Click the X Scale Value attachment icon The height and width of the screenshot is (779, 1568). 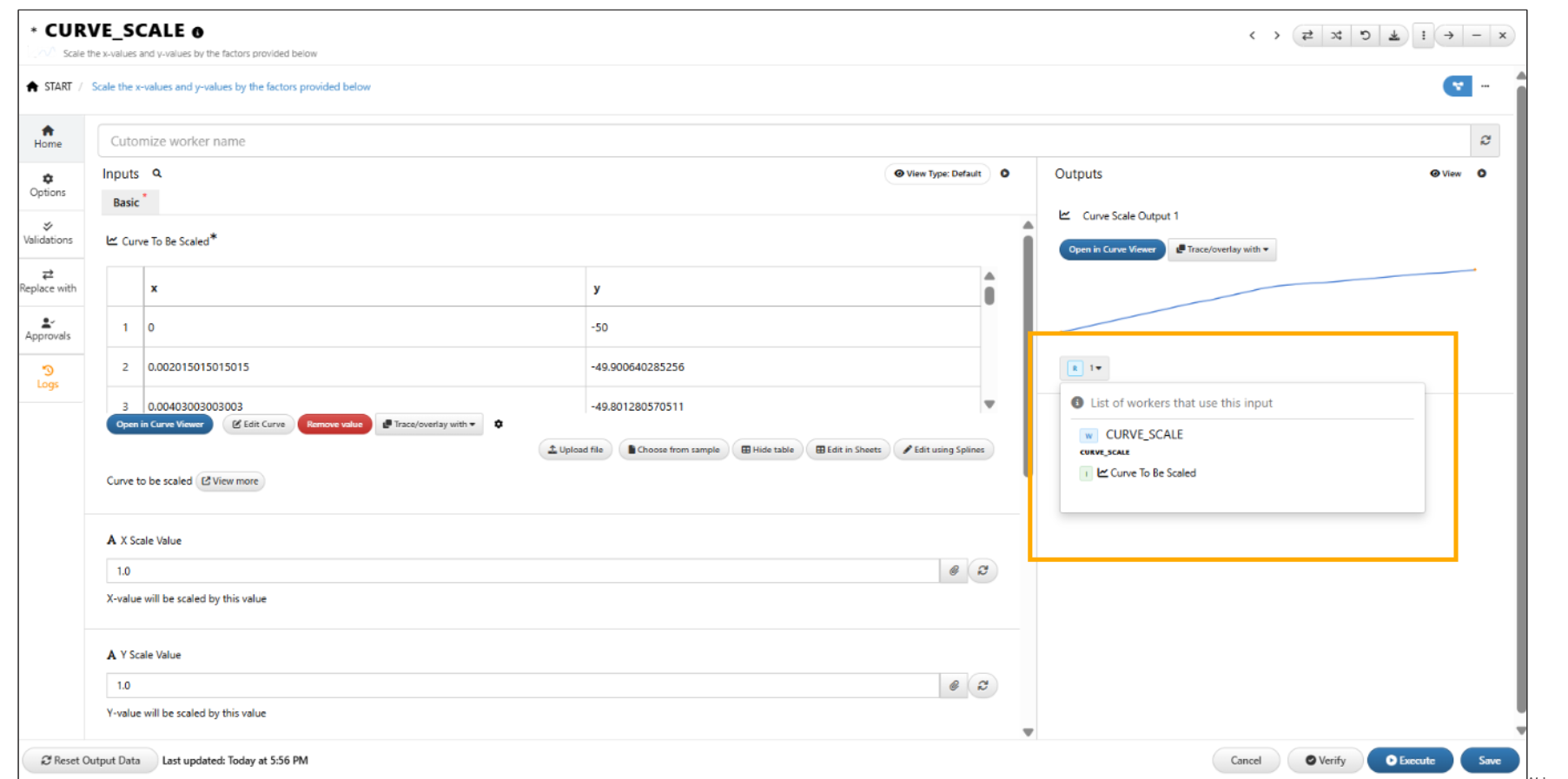954,571
